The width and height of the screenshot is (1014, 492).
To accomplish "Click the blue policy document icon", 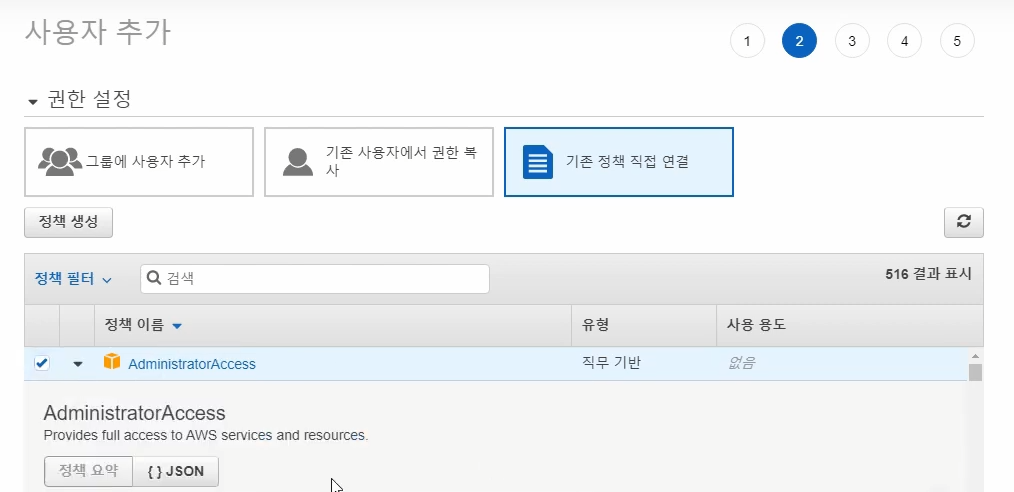I will point(538,162).
